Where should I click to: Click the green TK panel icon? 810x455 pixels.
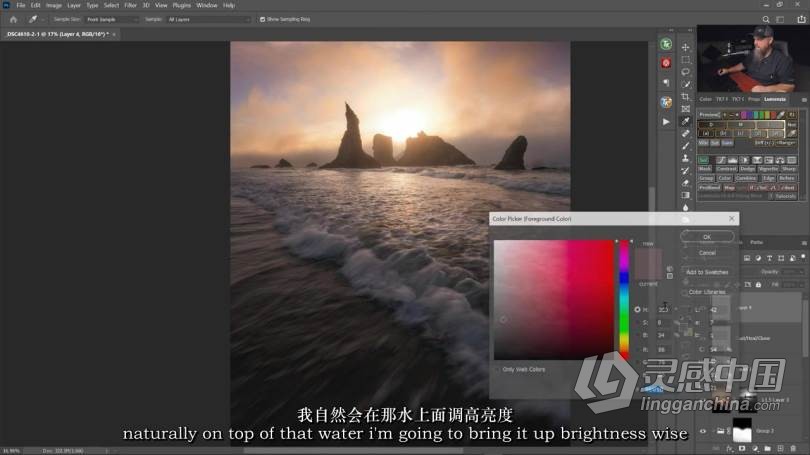click(x=666, y=44)
